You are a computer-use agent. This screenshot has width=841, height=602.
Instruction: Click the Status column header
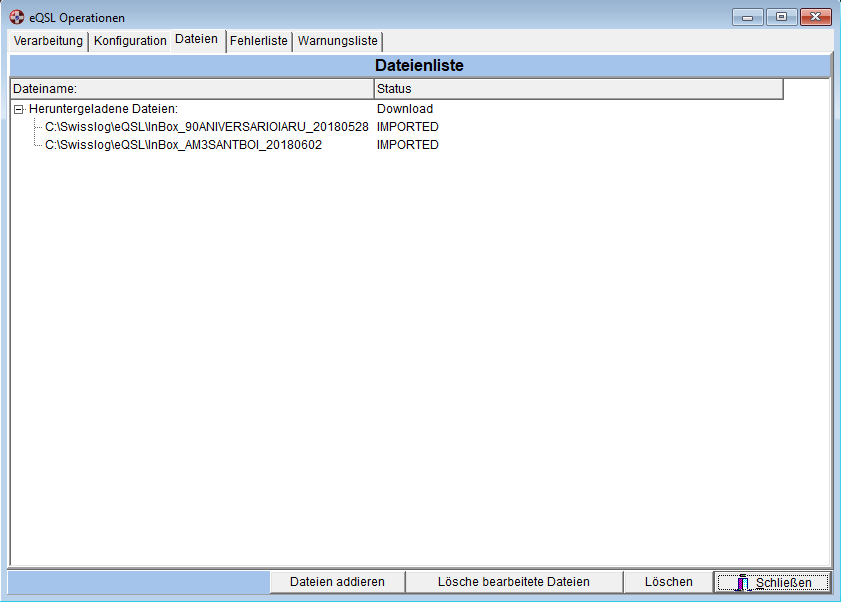[x=577, y=89]
